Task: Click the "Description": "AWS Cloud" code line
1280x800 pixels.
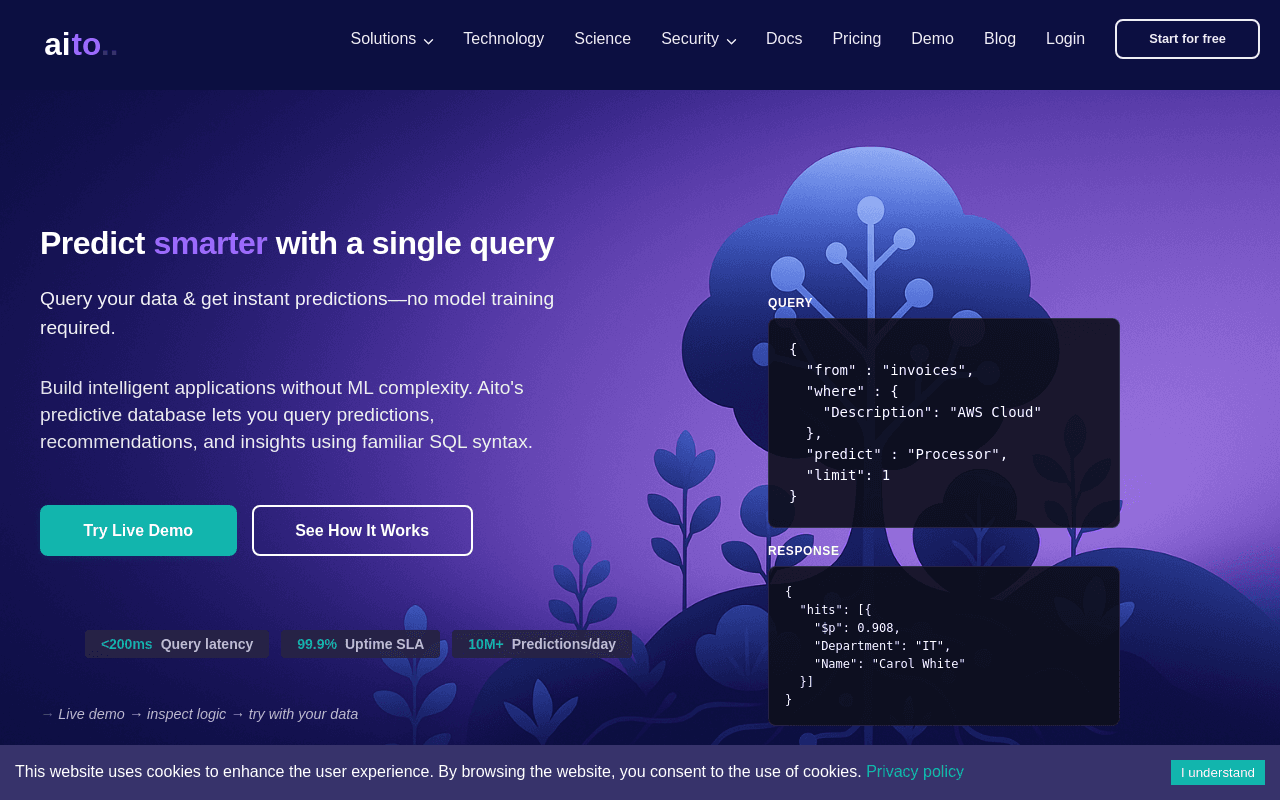Action: pyautogui.click(x=932, y=412)
